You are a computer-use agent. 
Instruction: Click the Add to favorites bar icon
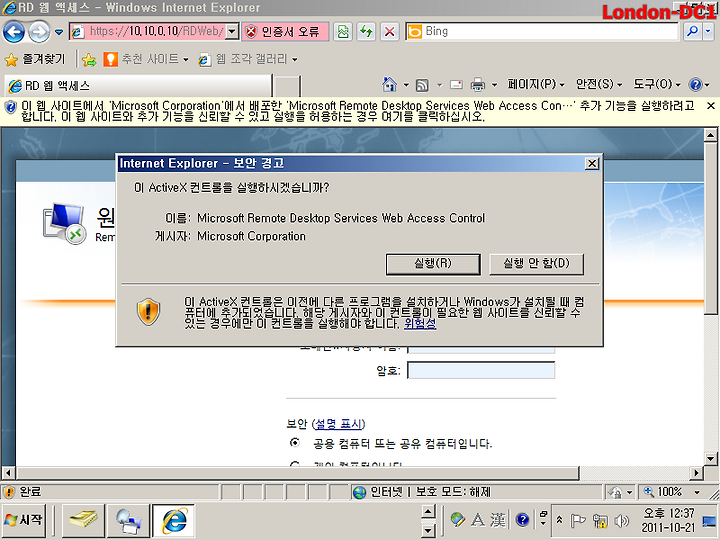coord(89,60)
